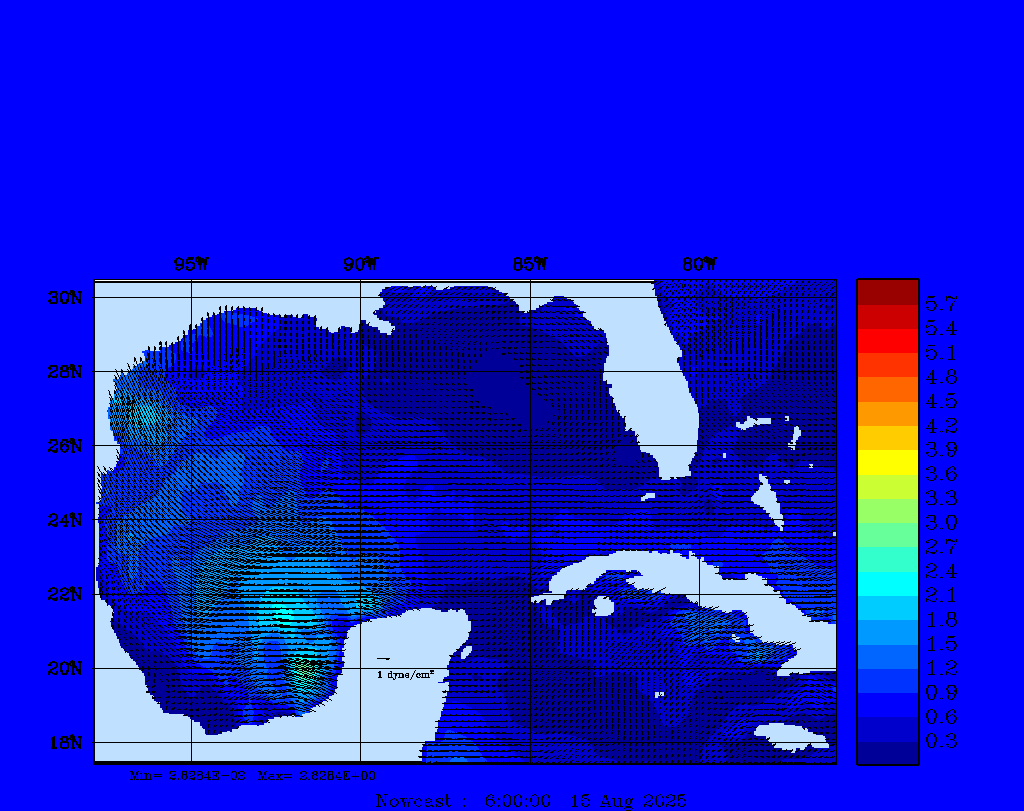Click the 85W longitude label
Viewport: 1024px width, 811px height.
coord(530,264)
